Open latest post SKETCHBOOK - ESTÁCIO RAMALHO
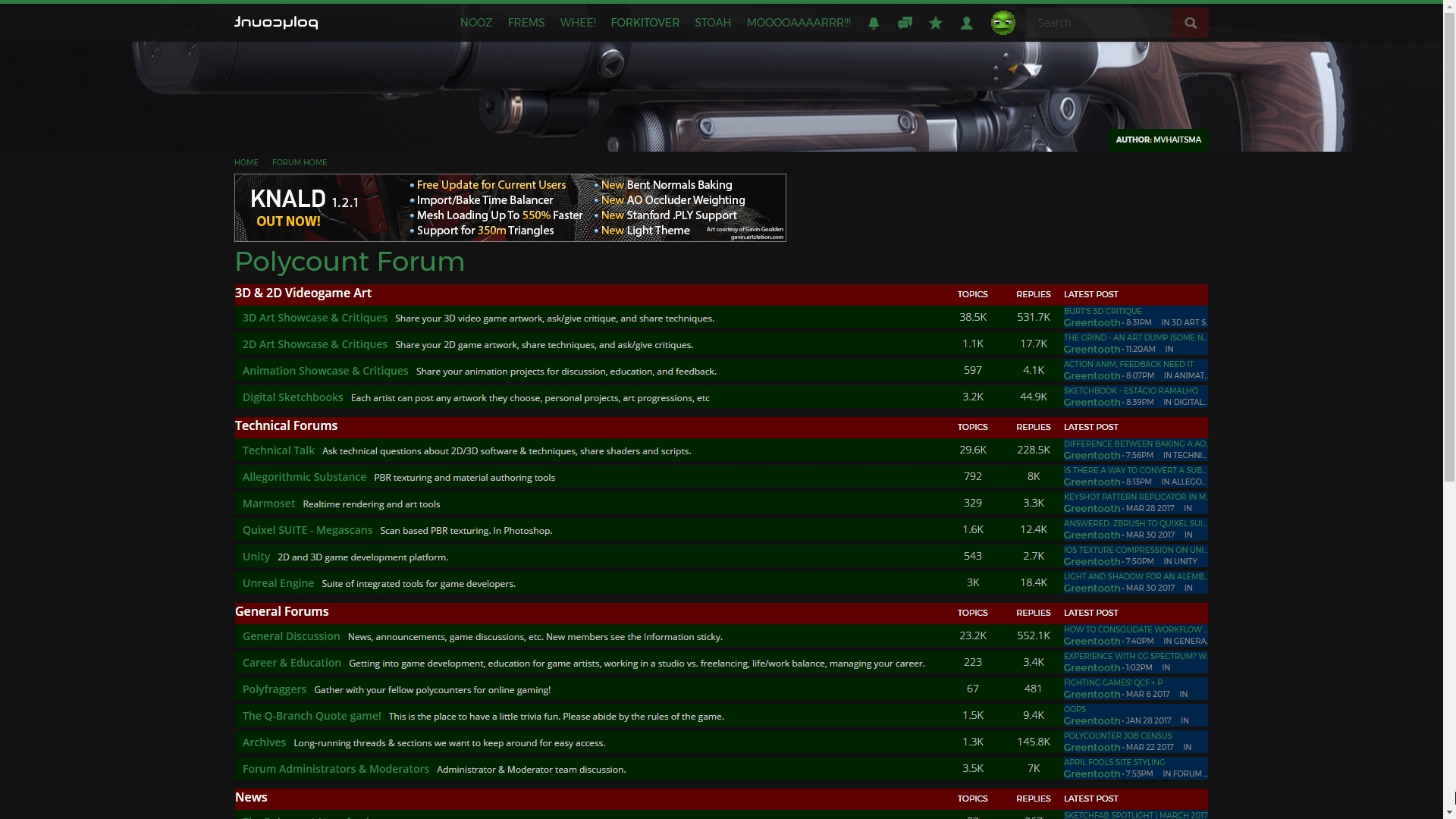1456x819 pixels. point(1131,391)
